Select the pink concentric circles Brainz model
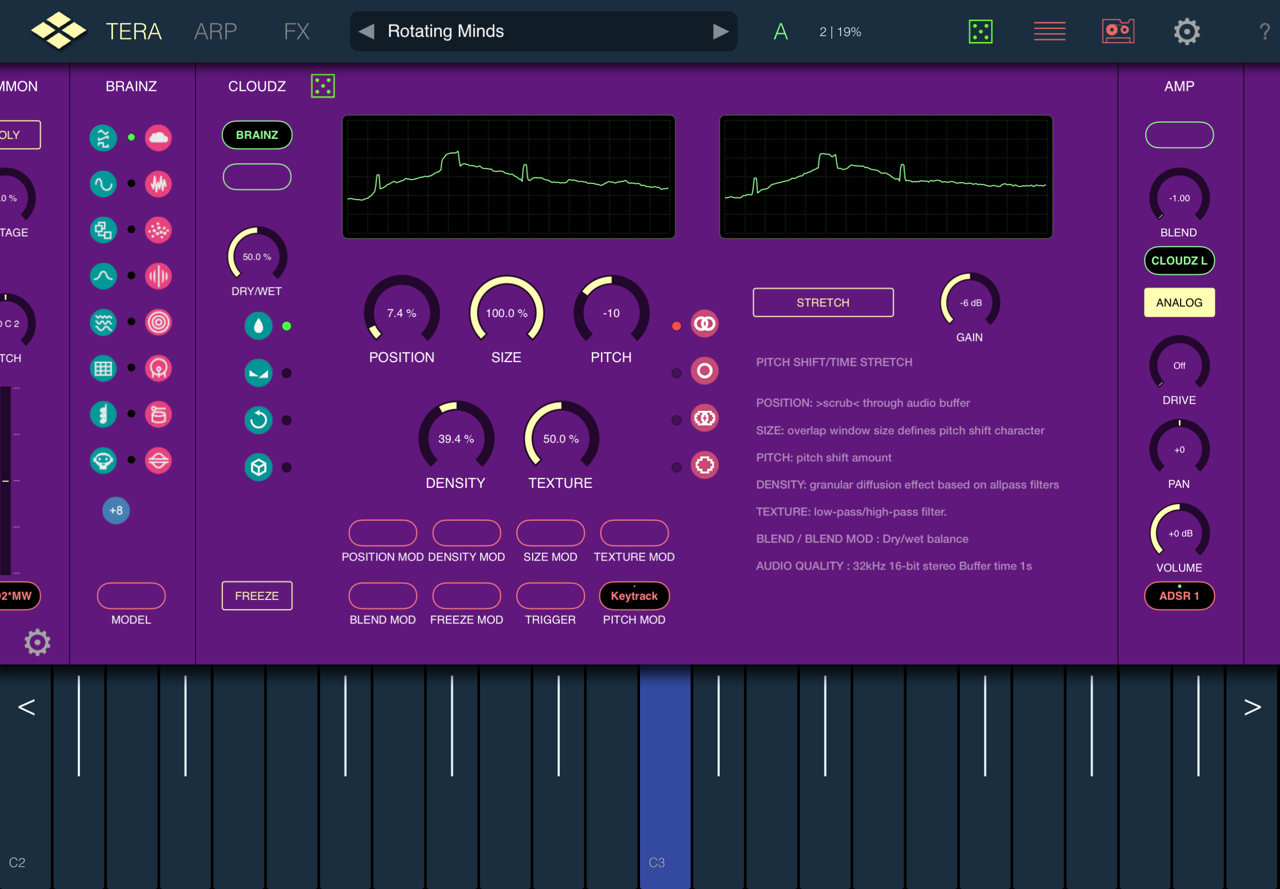 coord(158,322)
